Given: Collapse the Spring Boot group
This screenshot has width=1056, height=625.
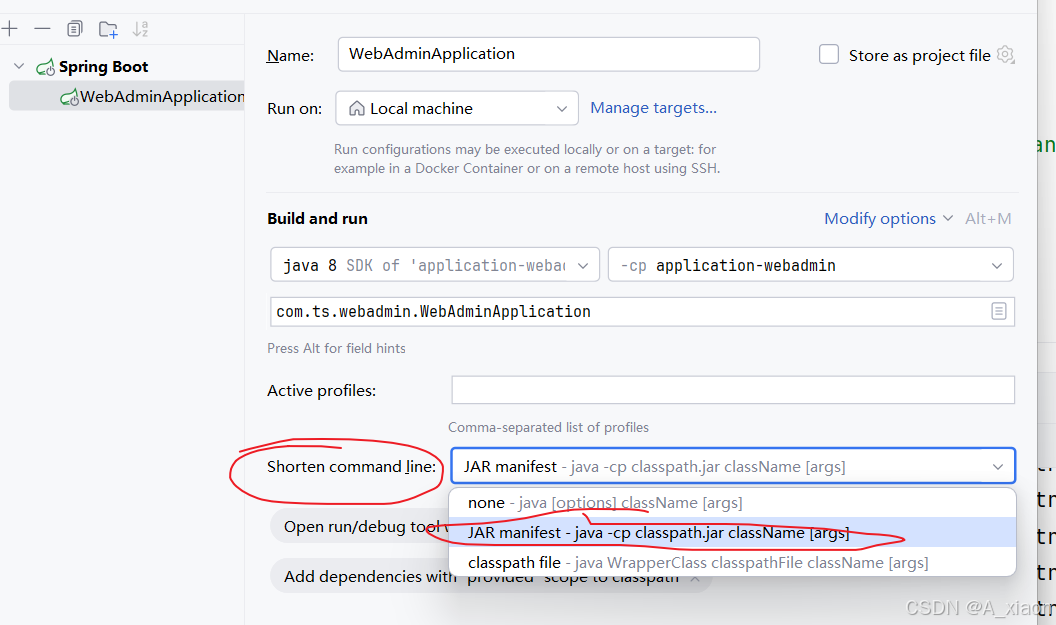Looking at the screenshot, I should click(x=20, y=65).
